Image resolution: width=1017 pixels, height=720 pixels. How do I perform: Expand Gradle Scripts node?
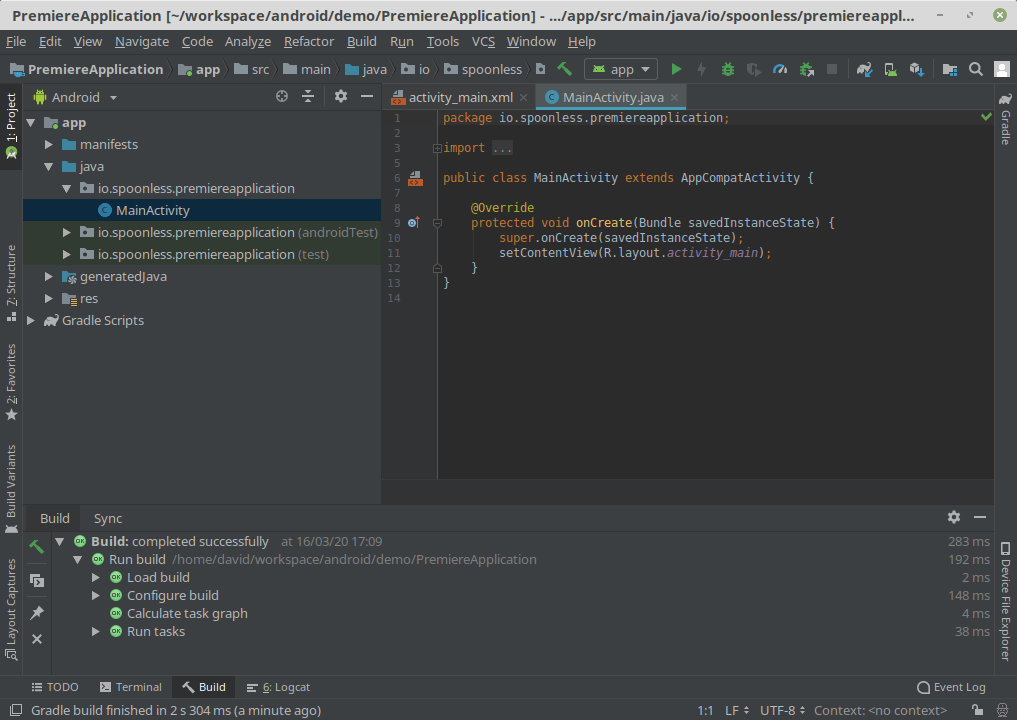tap(30, 320)
